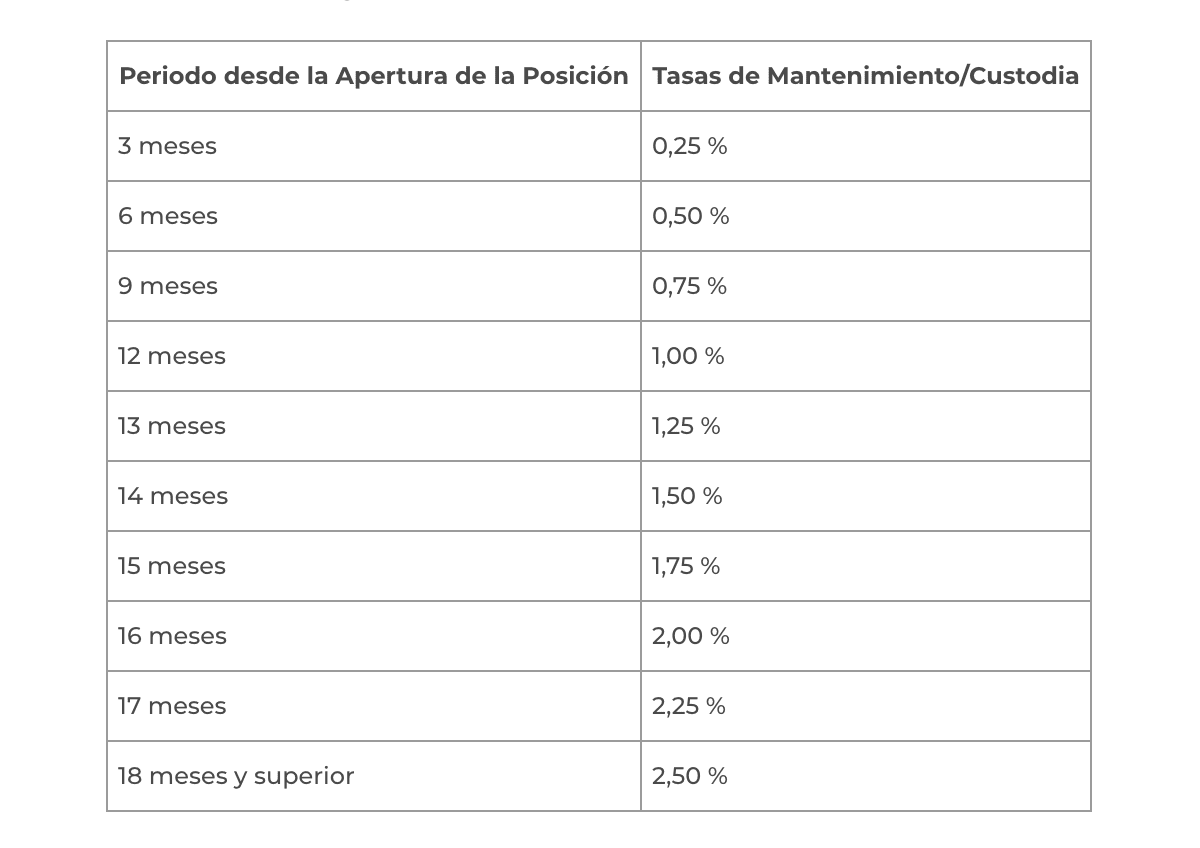
Task: Click the 'Periodo desde la Apertura de la Posición' header
Action: (373, 76)
